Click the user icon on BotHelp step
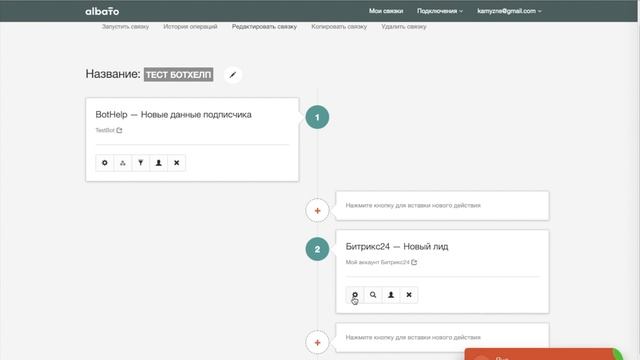Image resolution: width=640 pixels, height=360 pixels. pos(159,163)
